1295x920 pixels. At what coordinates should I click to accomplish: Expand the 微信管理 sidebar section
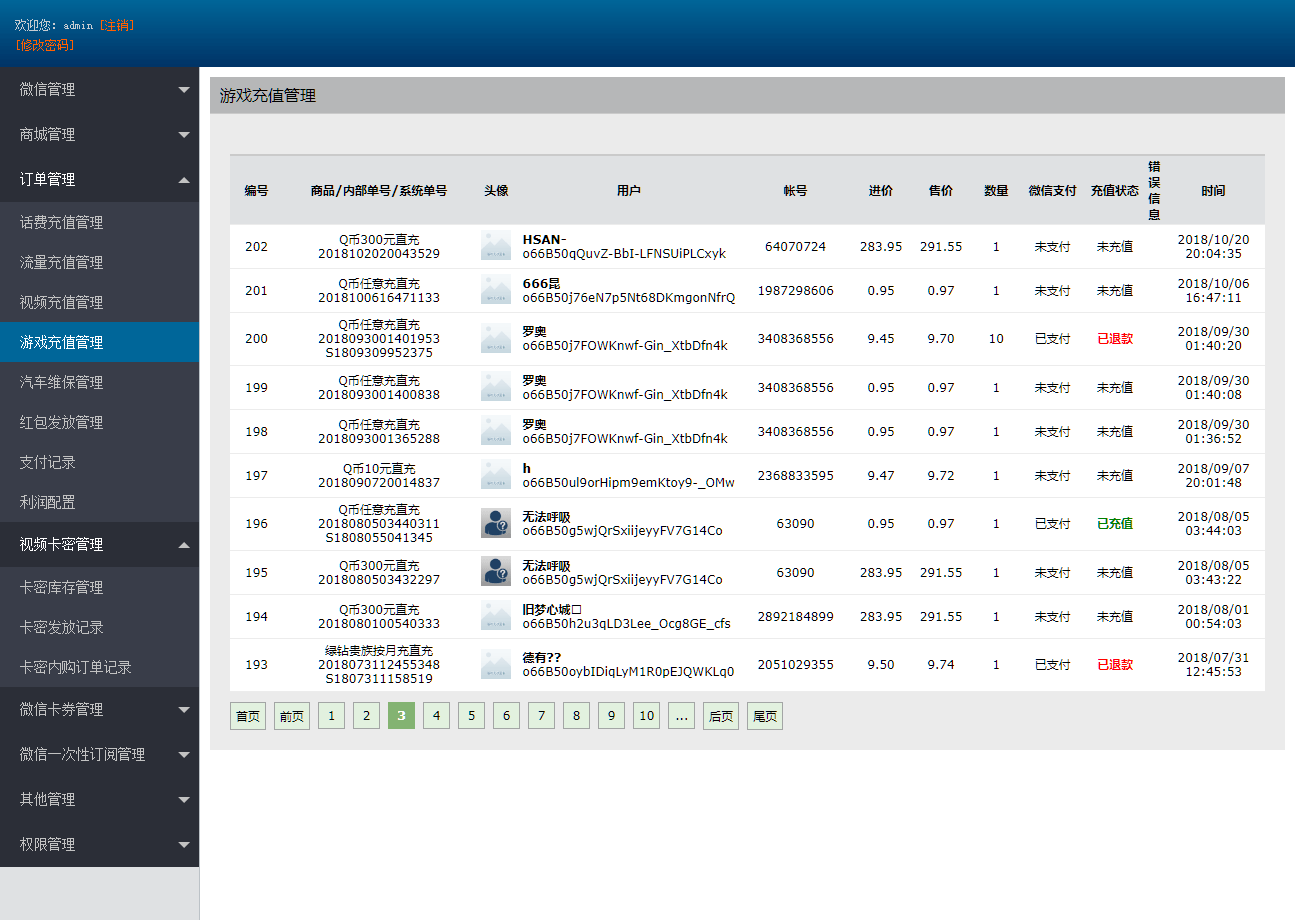[99, 89]
